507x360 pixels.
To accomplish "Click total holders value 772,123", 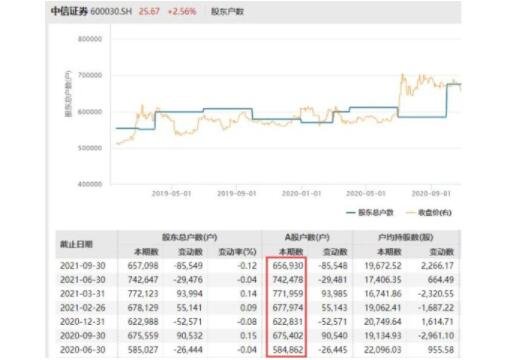I will [x=143, y=294].
